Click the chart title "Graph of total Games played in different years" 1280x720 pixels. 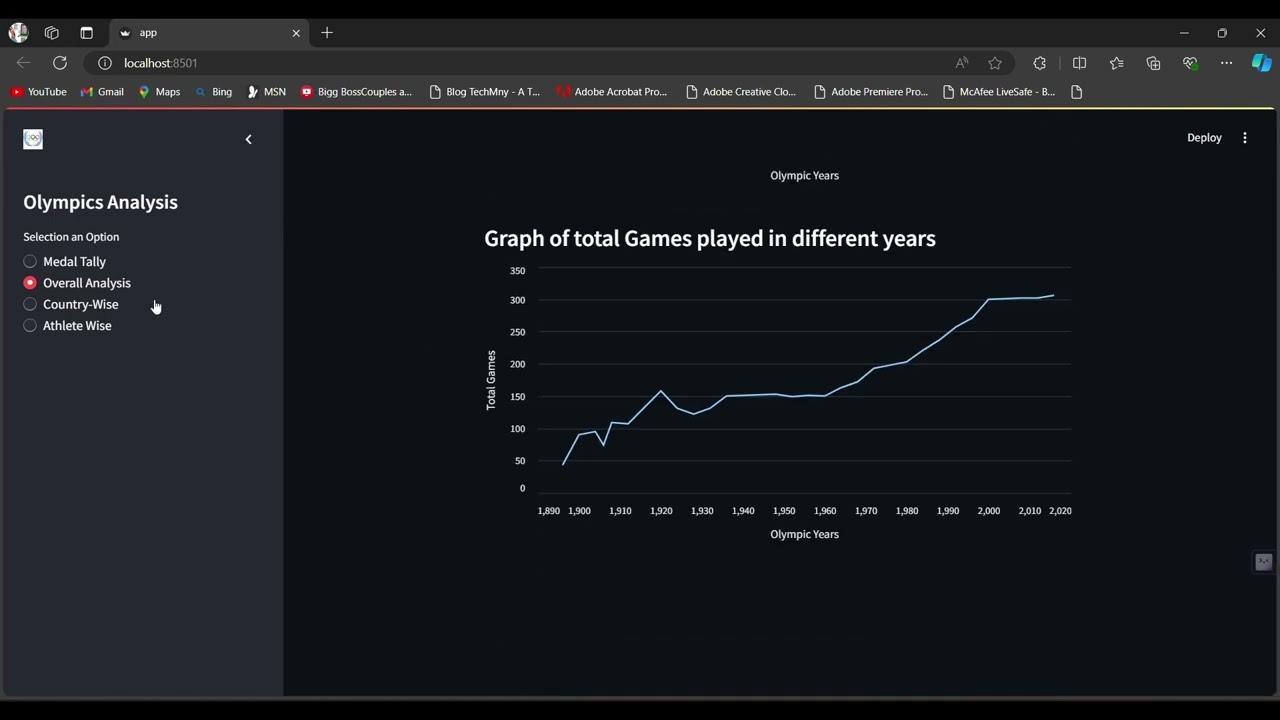point(710,239)
